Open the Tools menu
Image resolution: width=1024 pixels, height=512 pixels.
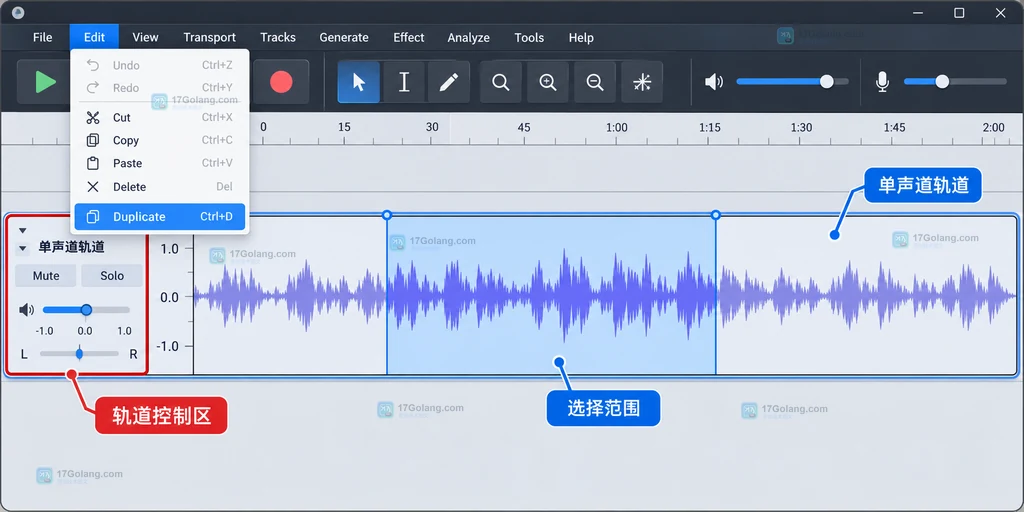529,37
